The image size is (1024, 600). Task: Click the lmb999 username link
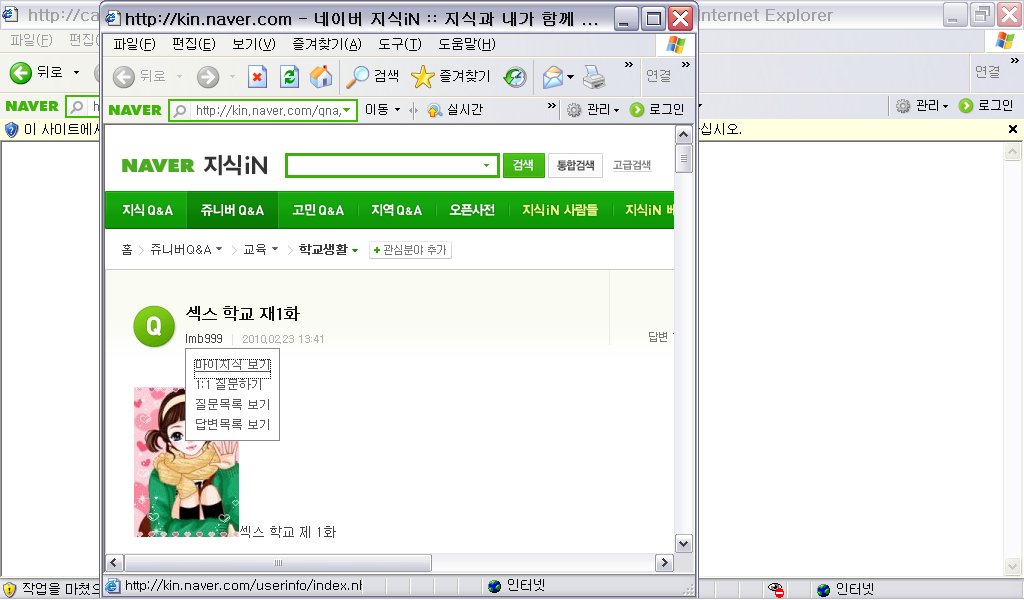pos(204,339)
